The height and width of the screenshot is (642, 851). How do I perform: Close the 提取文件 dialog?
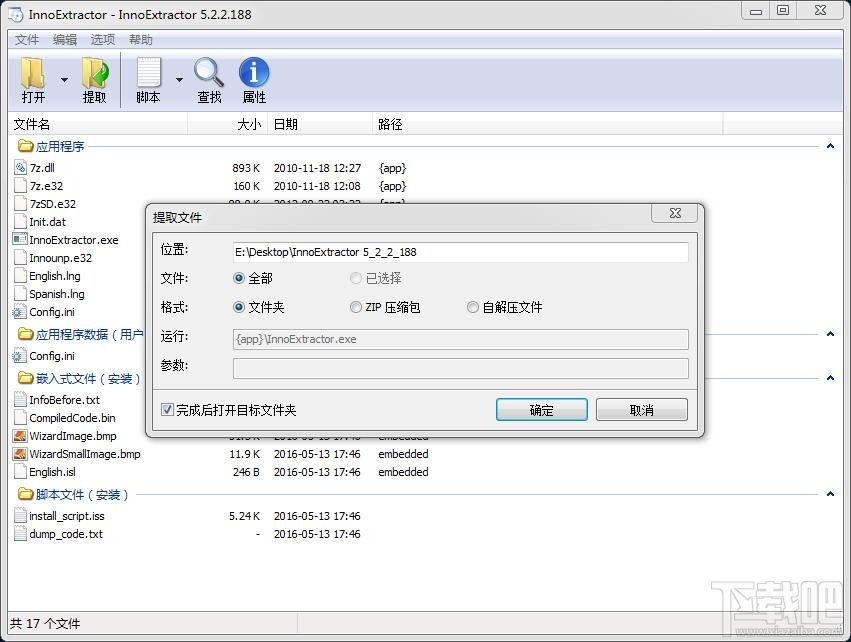675,213
